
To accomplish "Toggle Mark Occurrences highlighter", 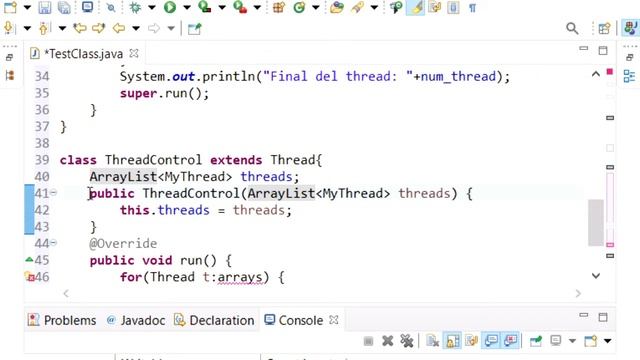I will (416, 7).
